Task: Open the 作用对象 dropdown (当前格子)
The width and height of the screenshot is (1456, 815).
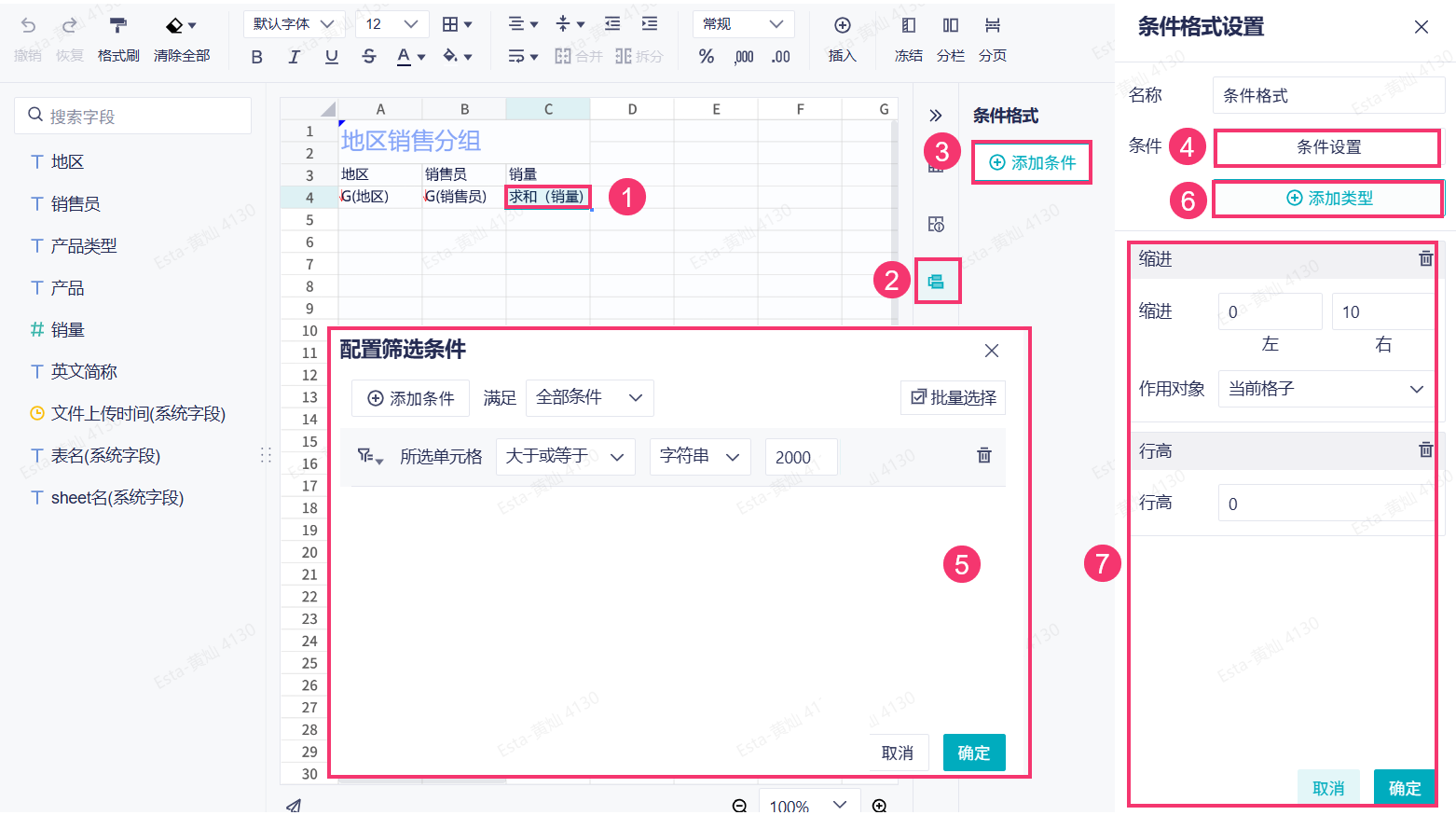Action: (1326, 389)
